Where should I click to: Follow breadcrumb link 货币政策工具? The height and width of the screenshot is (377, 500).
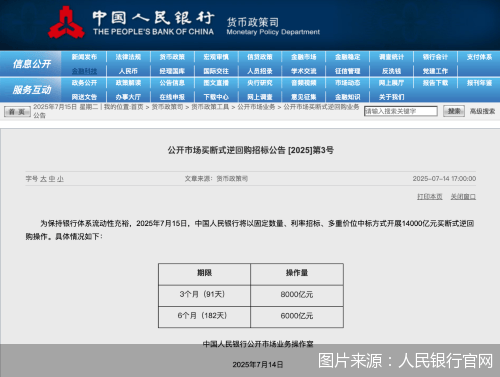coord(210,107)
